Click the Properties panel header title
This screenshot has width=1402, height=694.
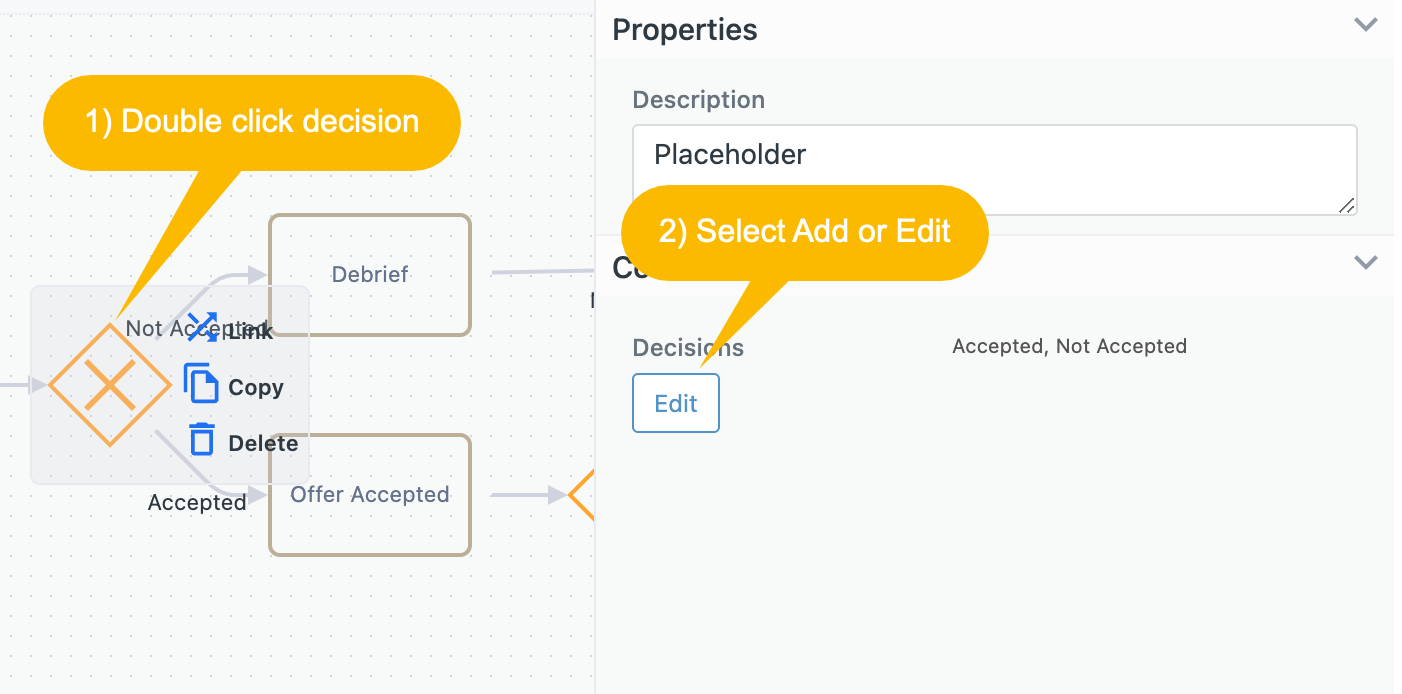click(685, 30)
